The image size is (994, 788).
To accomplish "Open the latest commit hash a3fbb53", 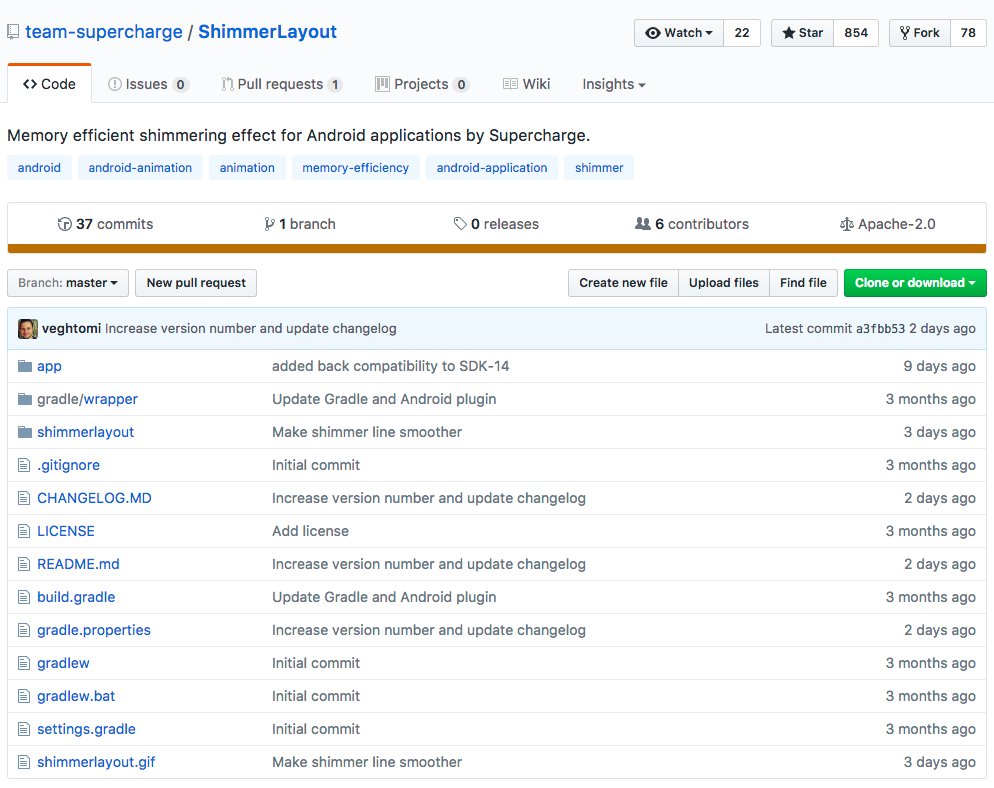I will click(881, 328).
